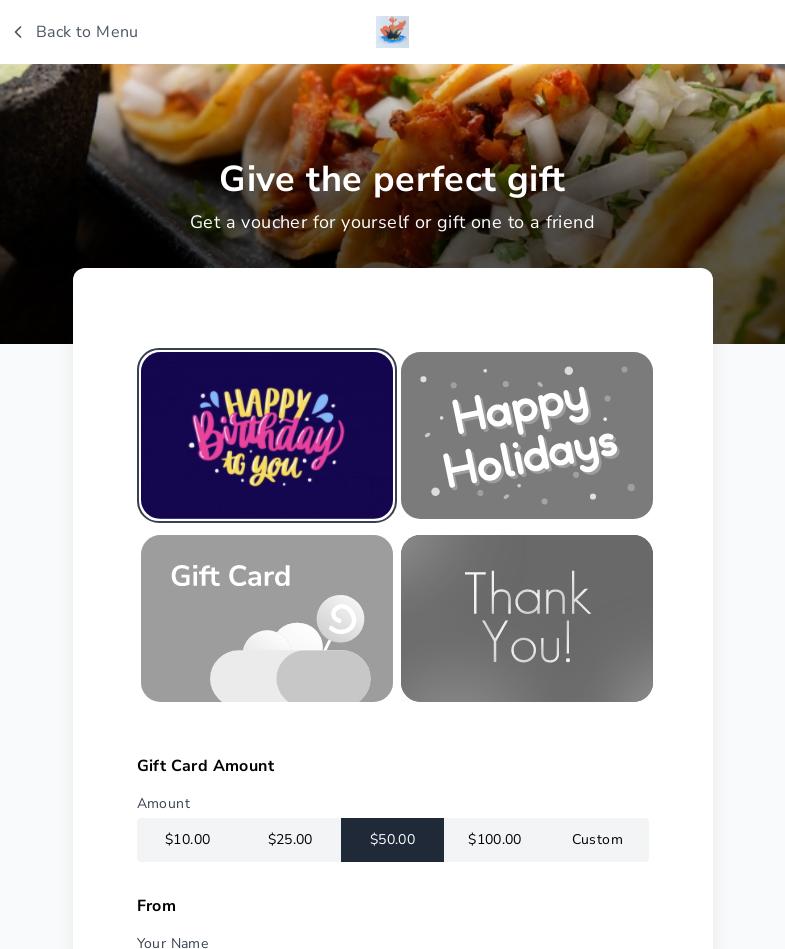Choose the $25.00 amount option
Image resolution: width=785 pixels, height=949 pixels.
pos(290,839)
